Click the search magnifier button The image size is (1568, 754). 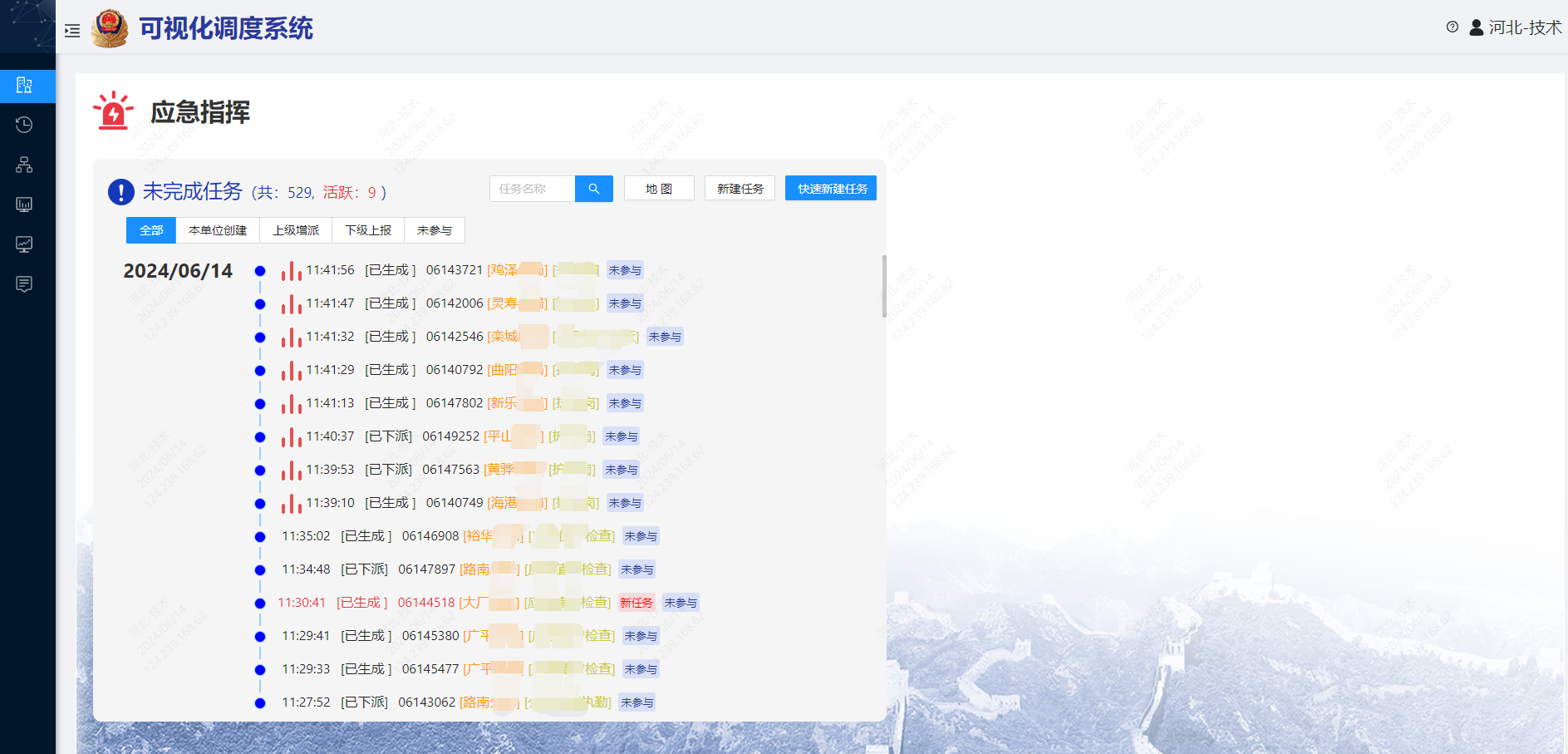594,189
